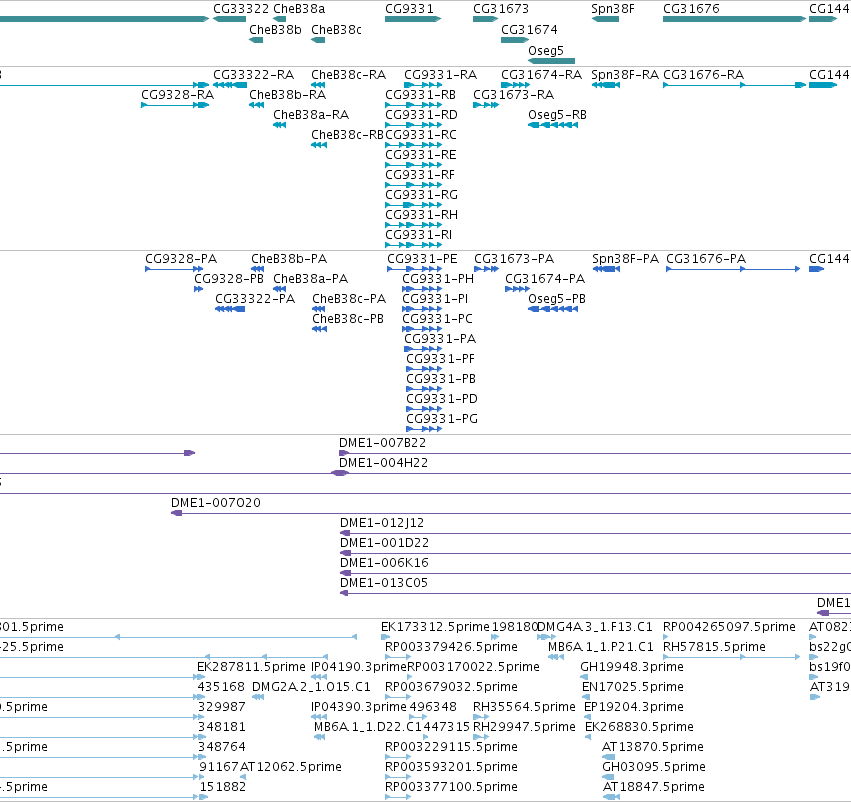Click the DME1-013C05 clone label
Screen dimensions: 851x802
pyautogui.click(x=384, y=583)
